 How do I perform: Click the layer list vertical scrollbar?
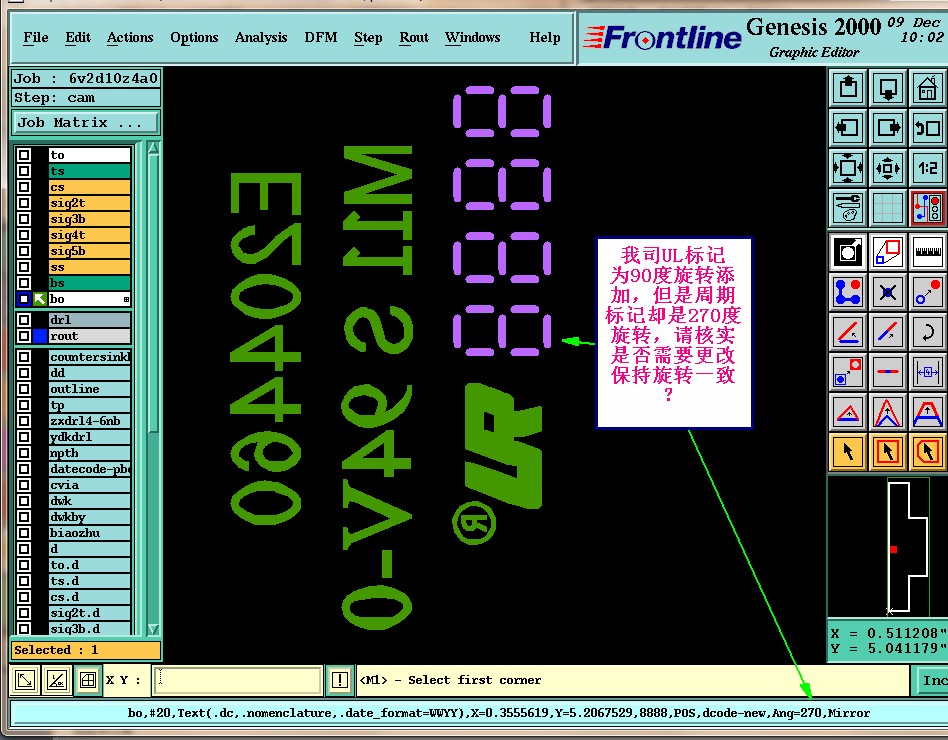pos(154,293)
